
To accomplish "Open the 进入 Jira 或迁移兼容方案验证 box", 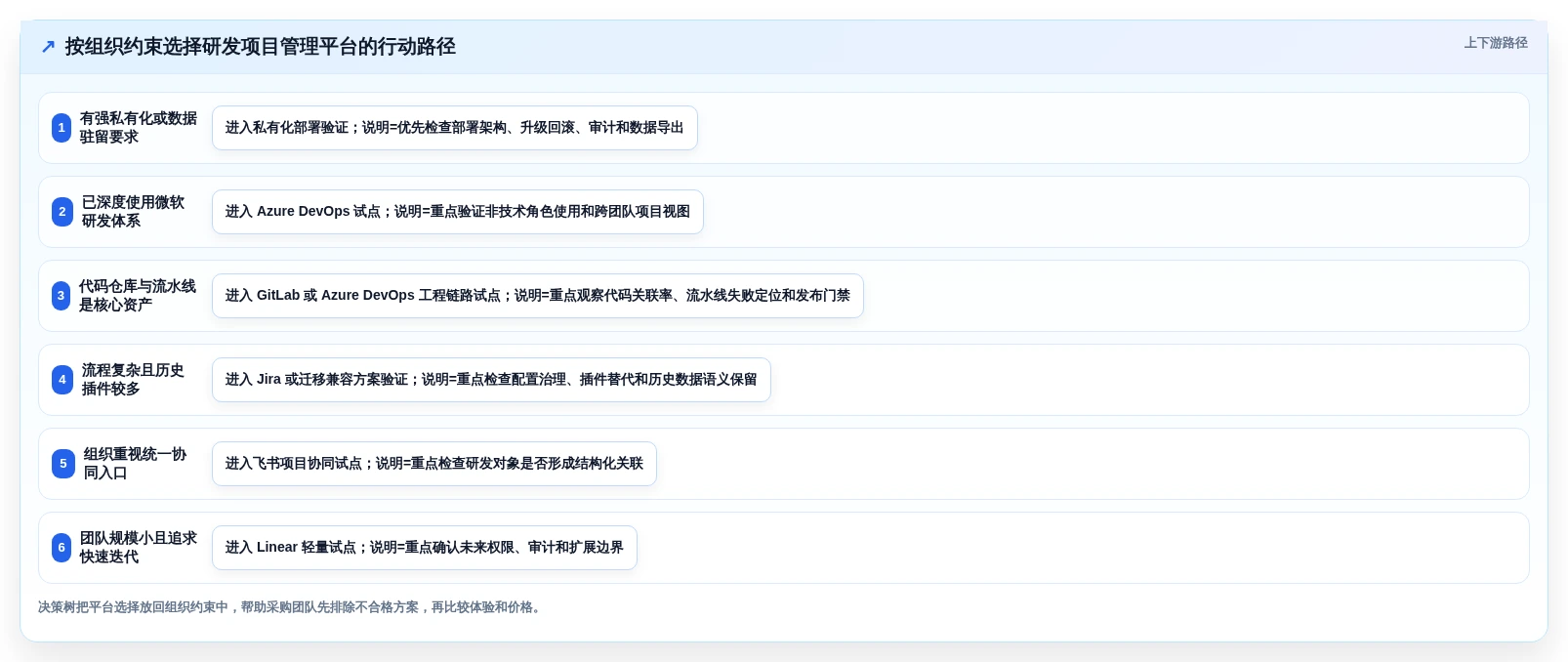I will [491, 380].
